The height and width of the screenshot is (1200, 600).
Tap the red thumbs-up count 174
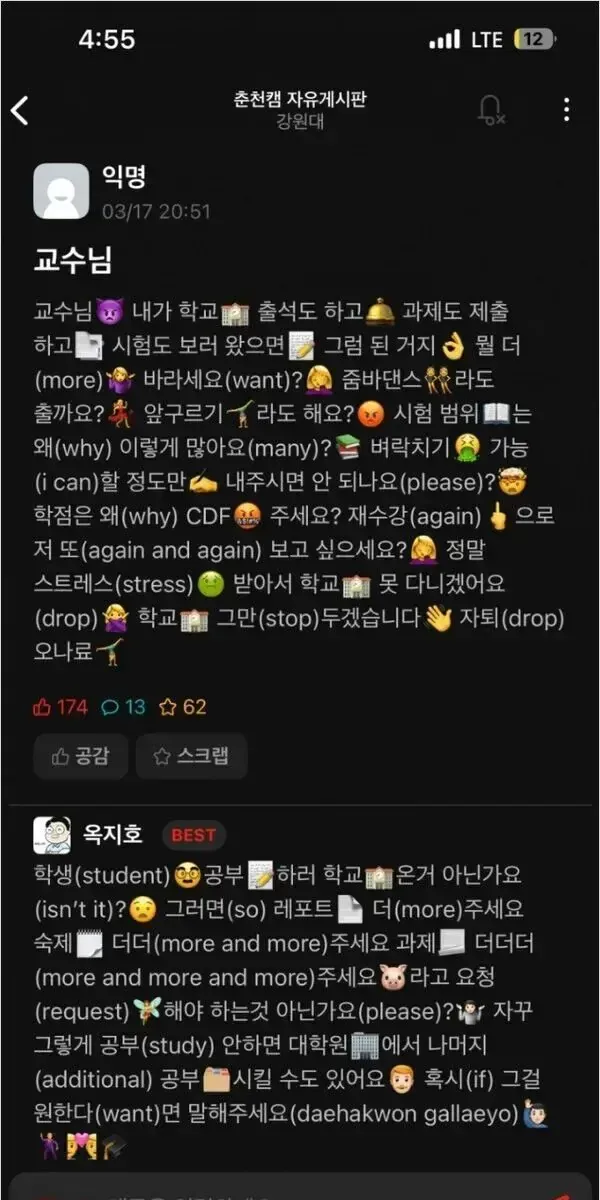(61, 707)
